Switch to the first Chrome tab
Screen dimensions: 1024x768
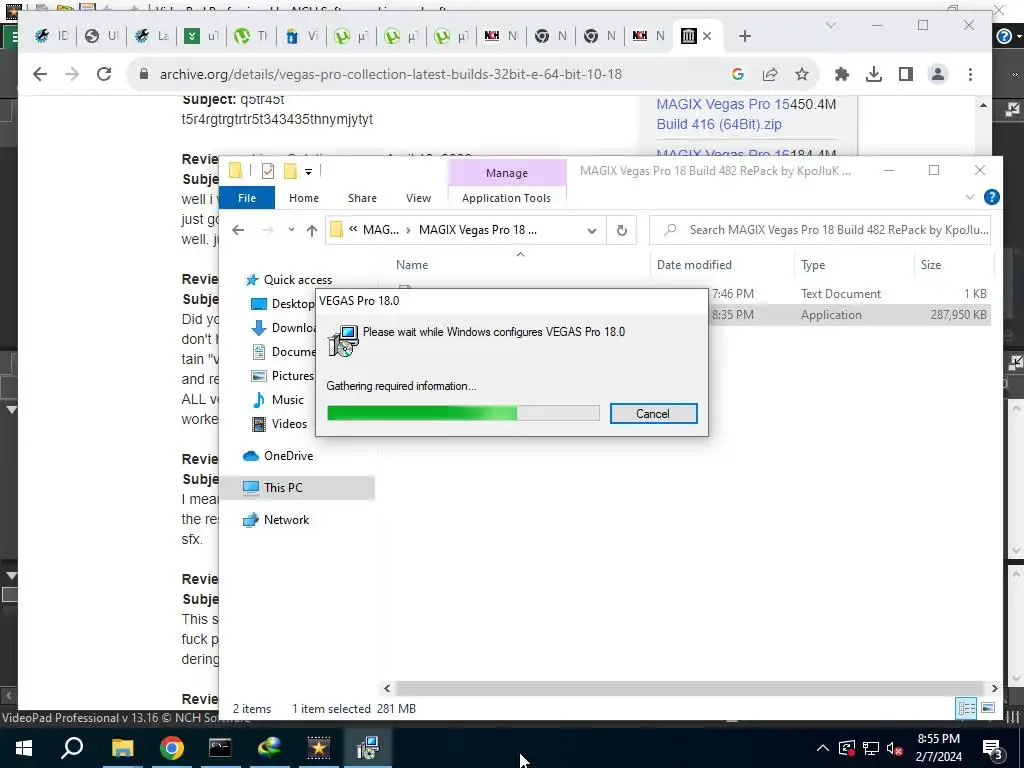pyautogui.click(x=51, y=36)
